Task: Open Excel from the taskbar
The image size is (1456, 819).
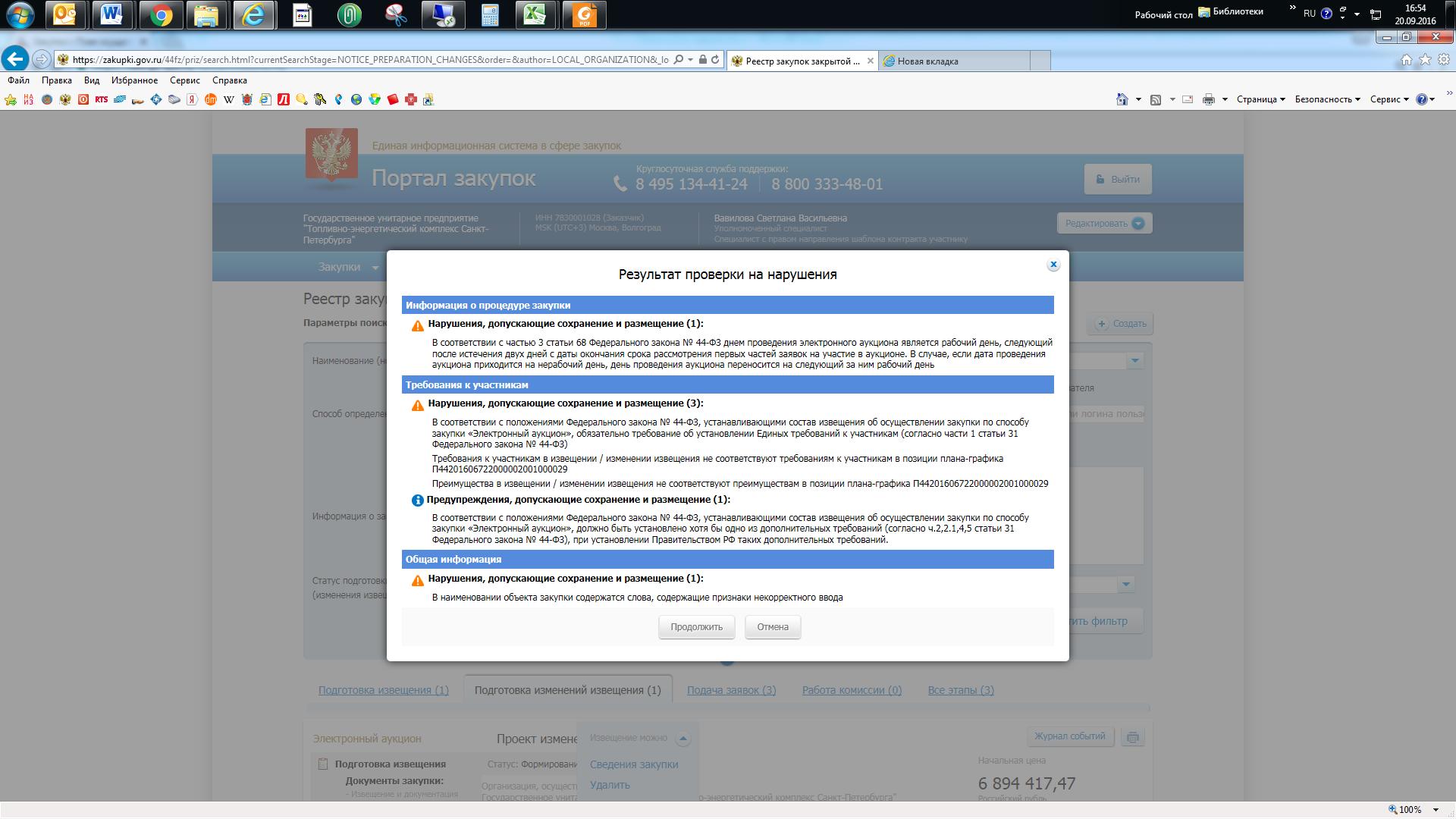Action: click(x=537, y=15)
